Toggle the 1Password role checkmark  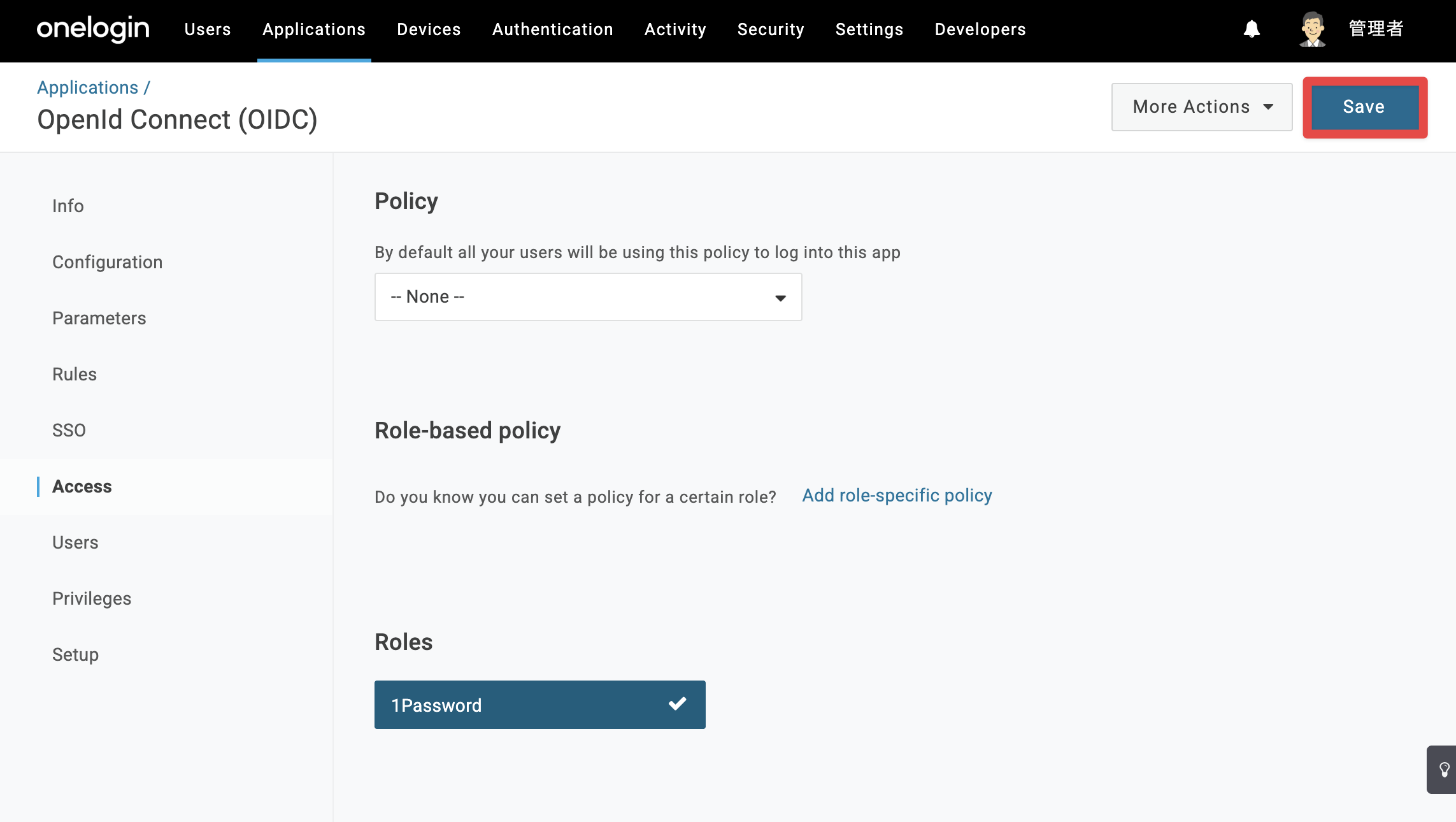[677, 704]
